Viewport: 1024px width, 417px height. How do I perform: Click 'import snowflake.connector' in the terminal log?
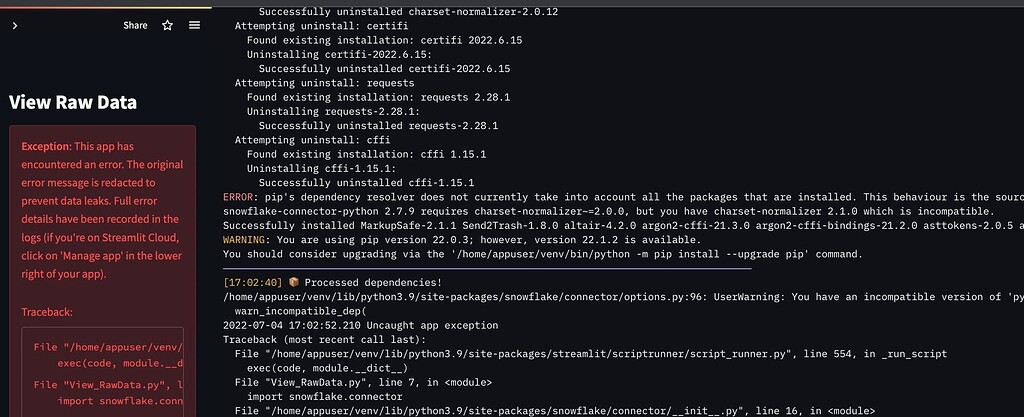tap(325, 397)
